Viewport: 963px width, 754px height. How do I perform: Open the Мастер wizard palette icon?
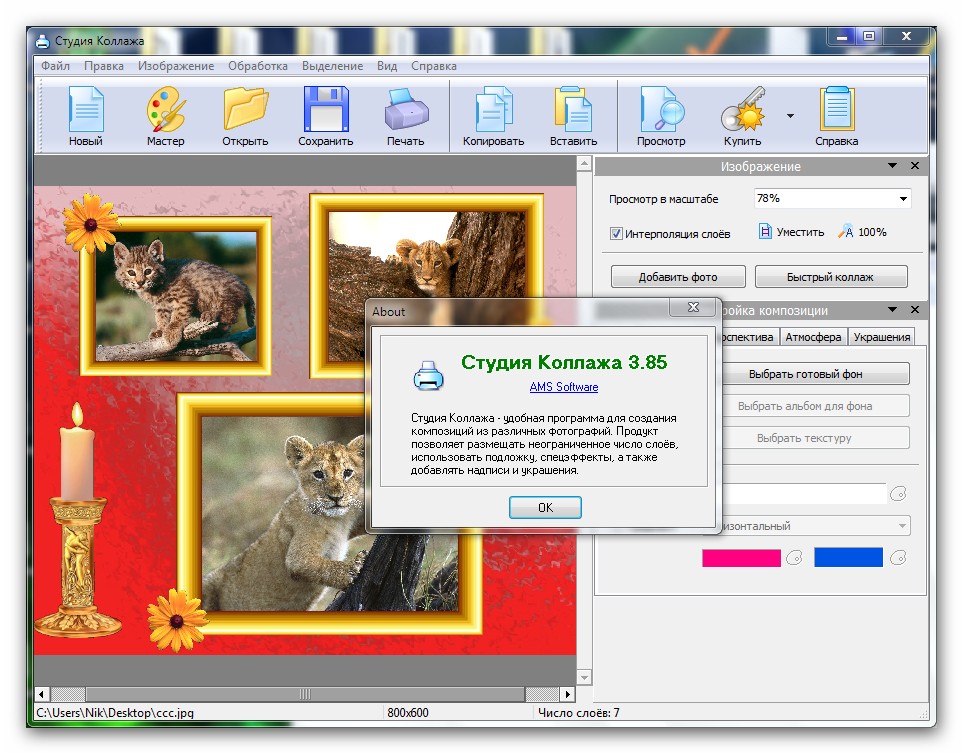click(165, 109)
